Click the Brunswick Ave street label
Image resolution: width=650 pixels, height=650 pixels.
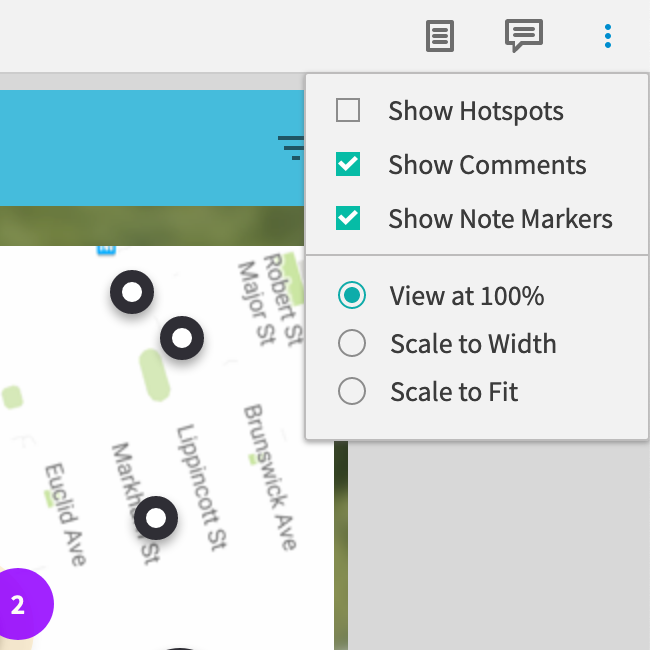(x=270, y=478)
